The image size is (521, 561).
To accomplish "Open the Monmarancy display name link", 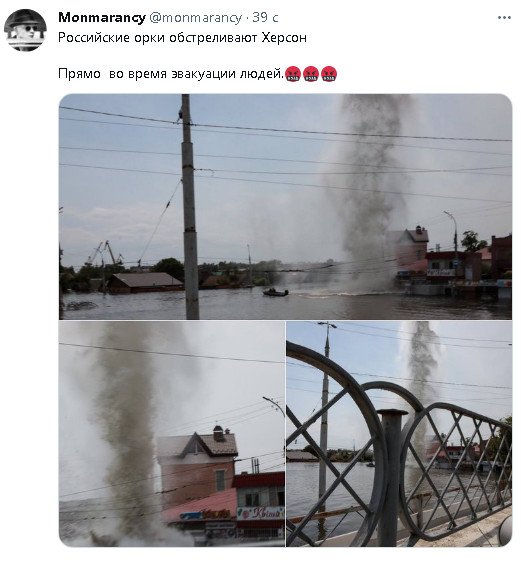I will click(x=102, y=18).
